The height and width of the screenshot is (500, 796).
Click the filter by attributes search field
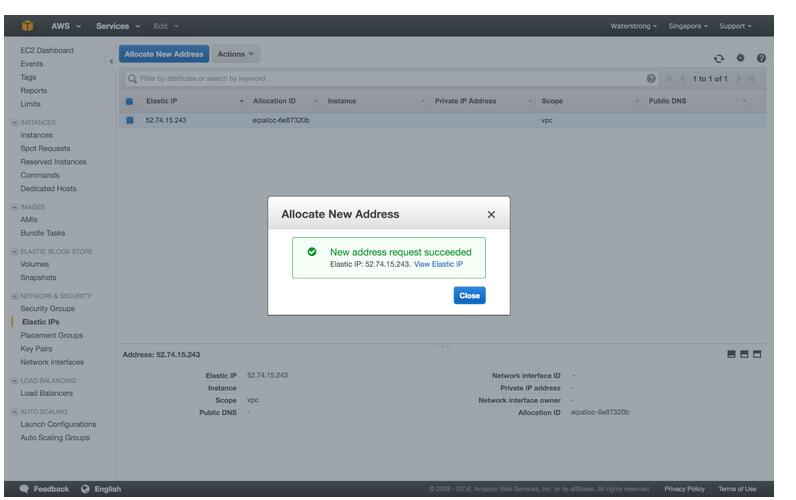(391, 79)
